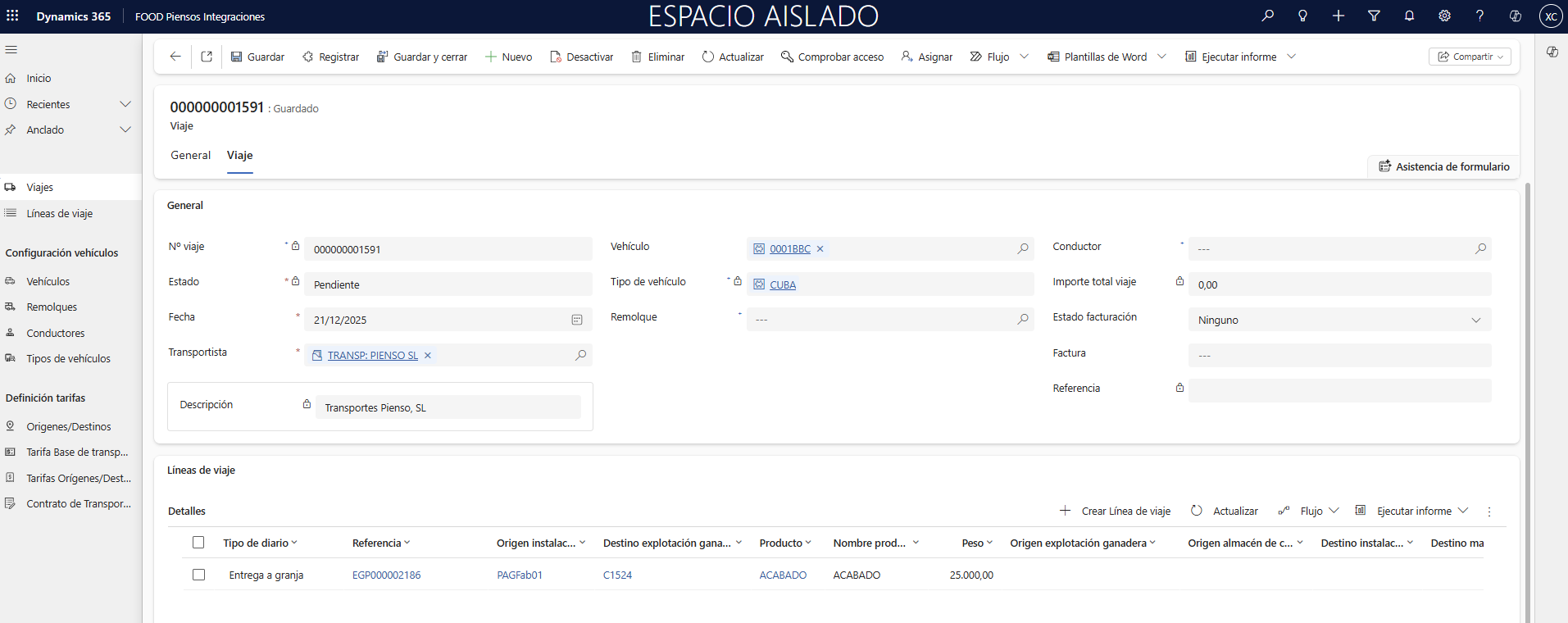This screenshot has width=1568, height=623.
Task: Click the search magnifier in top bar
Action: [x=1267, y=16]
